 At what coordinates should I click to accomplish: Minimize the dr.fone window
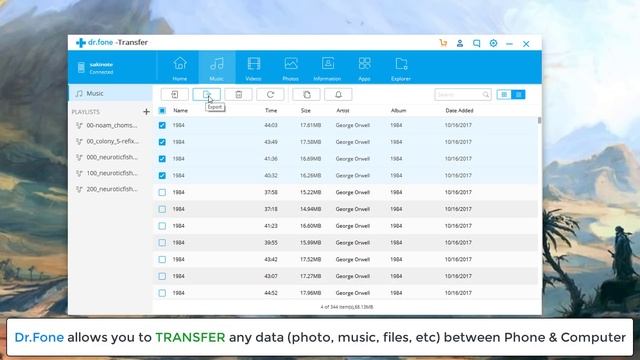[509, 43]
